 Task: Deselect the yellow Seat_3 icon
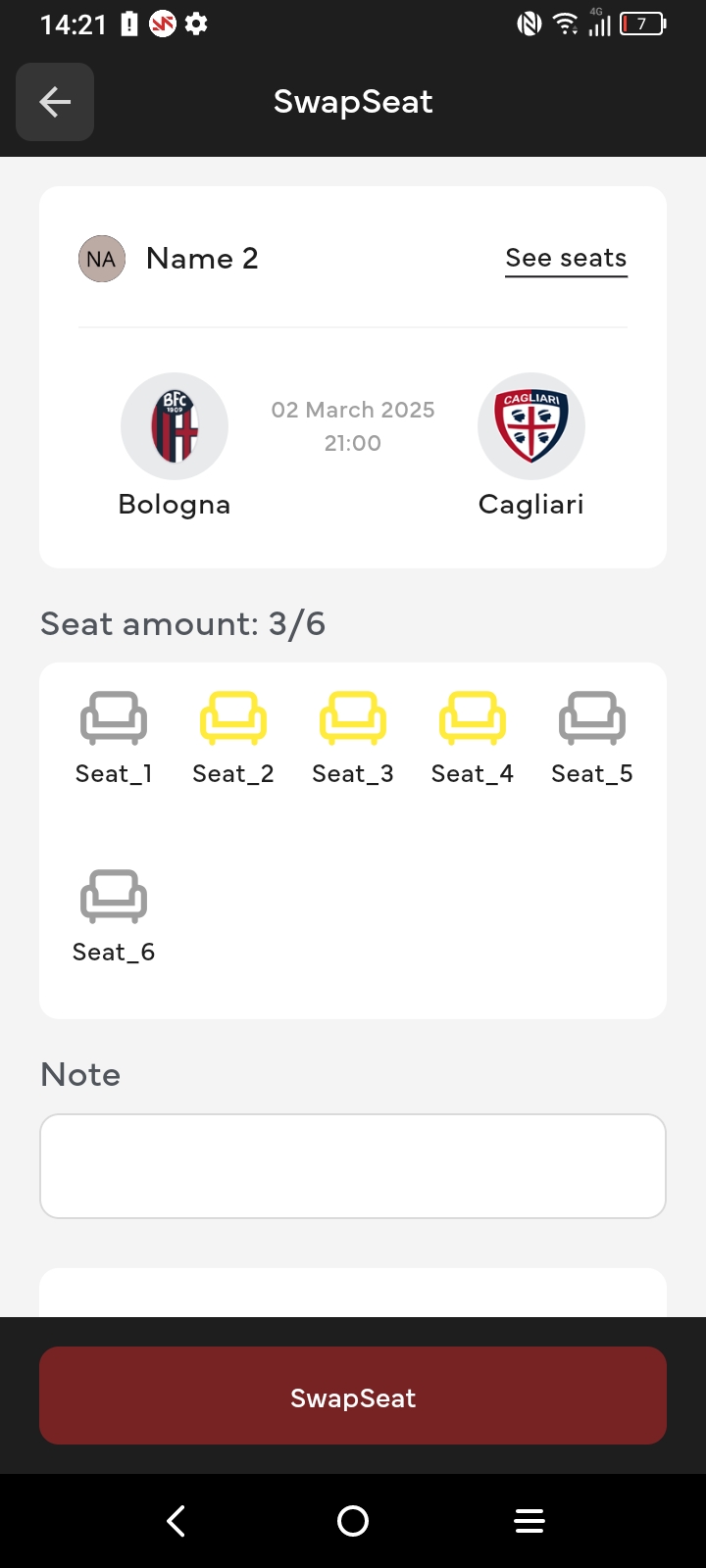pos(353,718)
